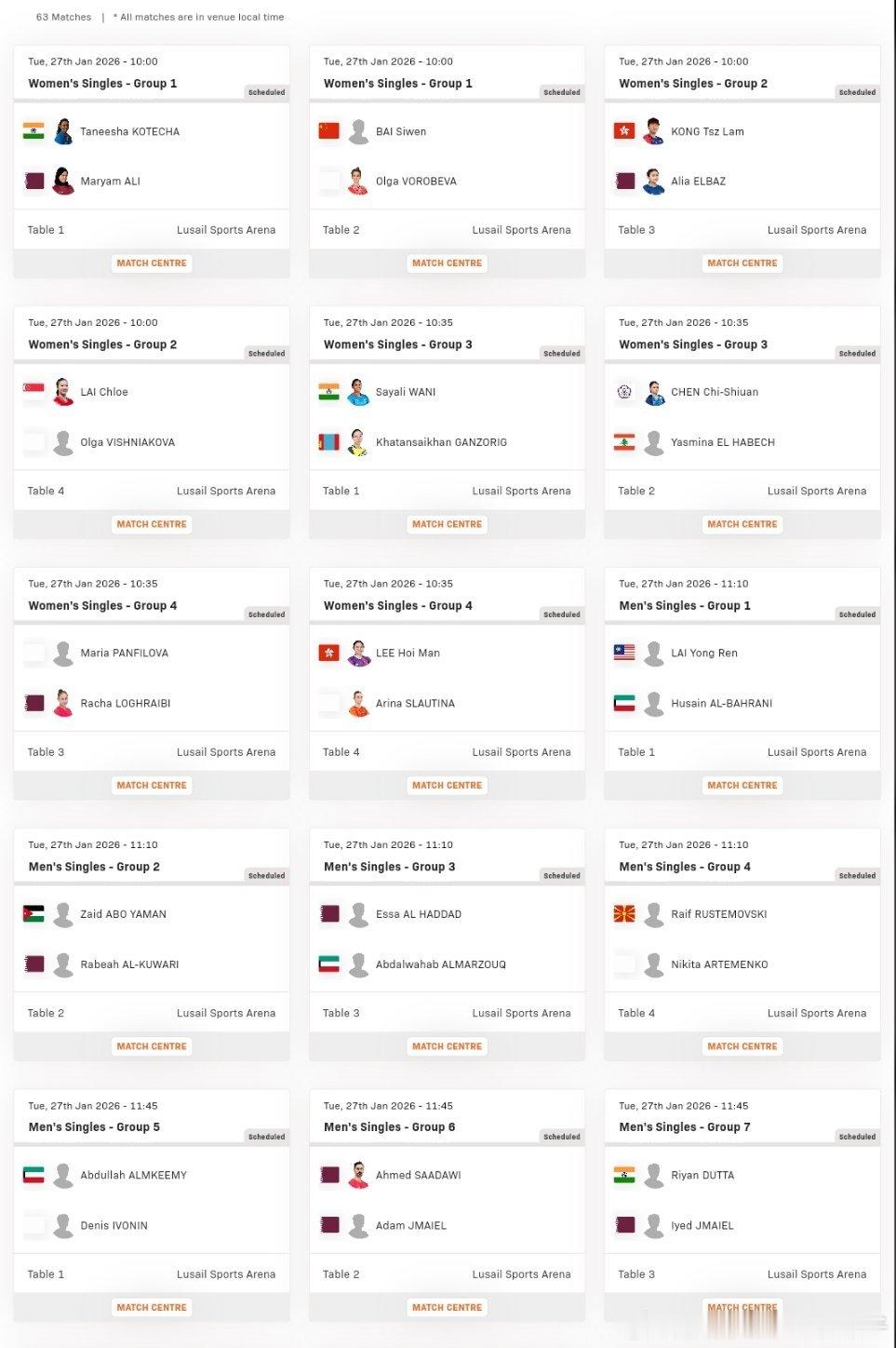Screen dimensions: 896x1348
Task: Click Ahmed SAADAWI's player photo
Action: (358, 1175)
